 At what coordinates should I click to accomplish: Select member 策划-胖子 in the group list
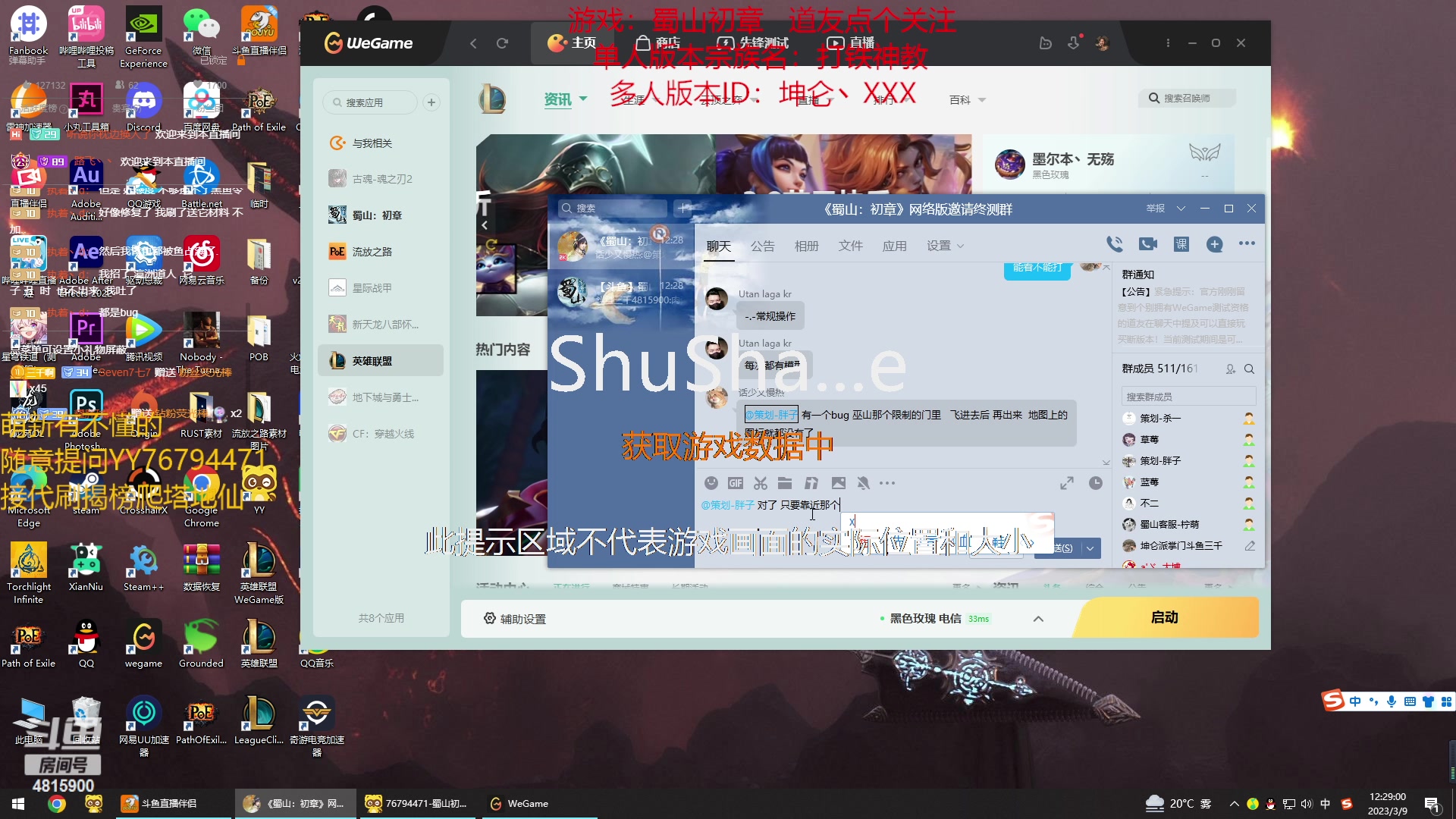pos(1188,460)
